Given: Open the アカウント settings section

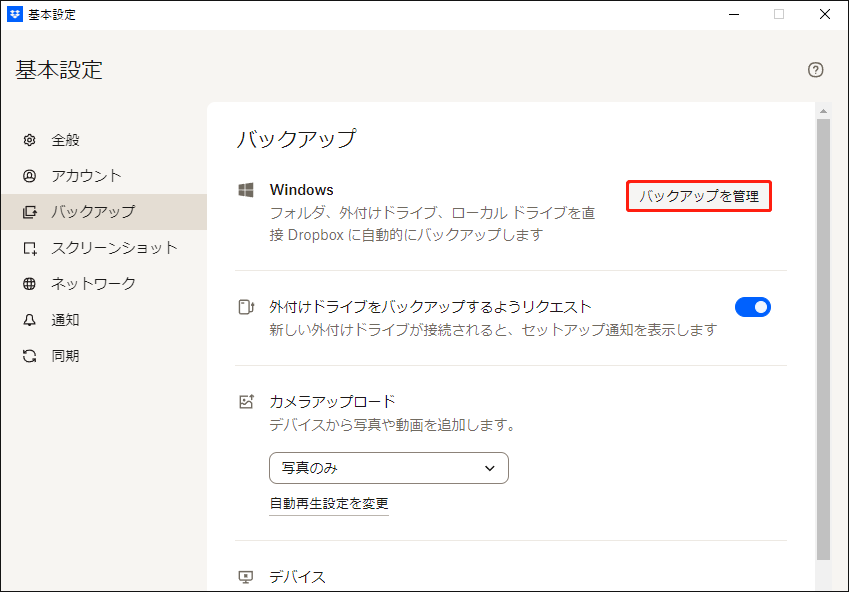Looking at the screenshot, I should pos(104,176).
